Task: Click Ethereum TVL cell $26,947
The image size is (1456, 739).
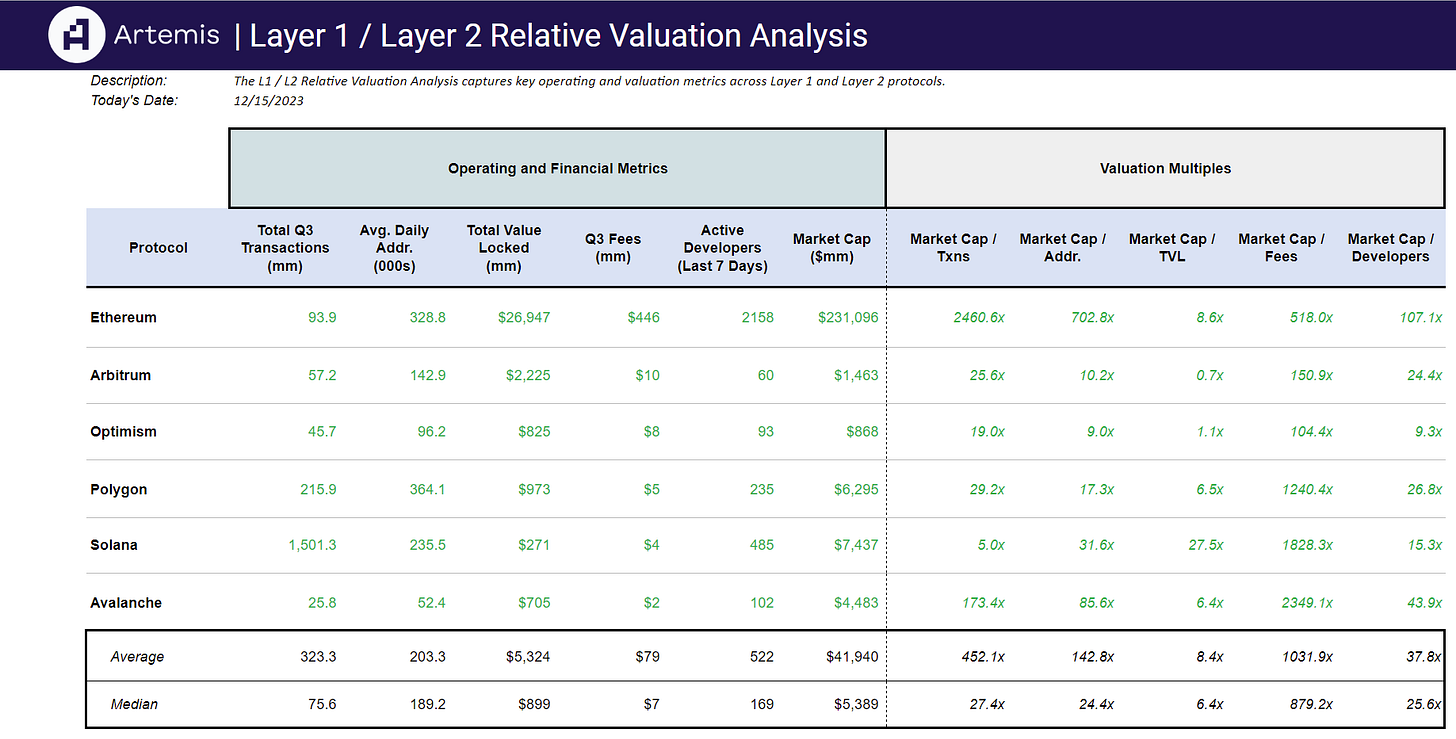Action: pyautogui.click(x=524, y=317)
